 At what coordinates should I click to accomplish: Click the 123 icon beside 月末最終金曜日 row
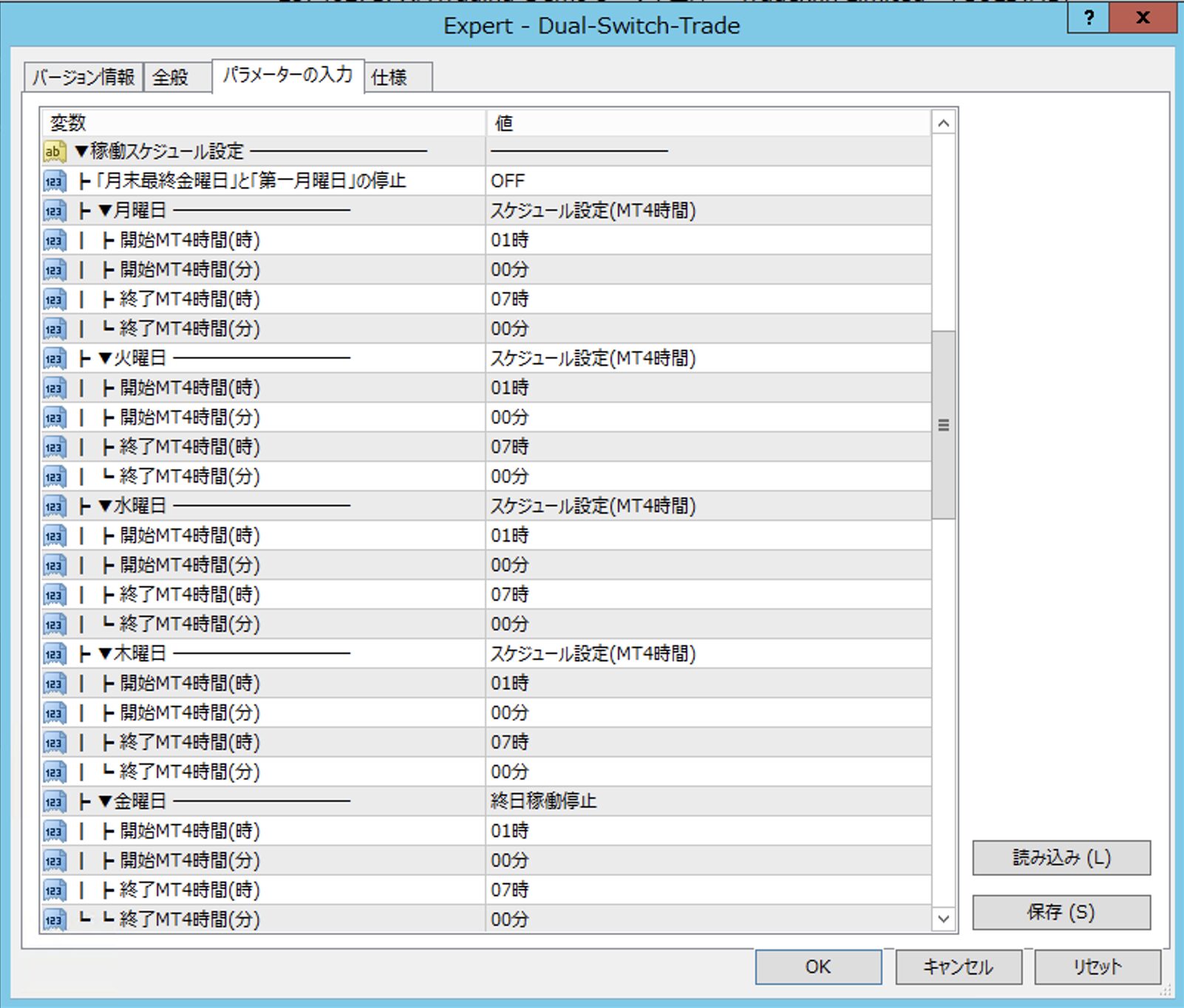[x=54, y=181]
